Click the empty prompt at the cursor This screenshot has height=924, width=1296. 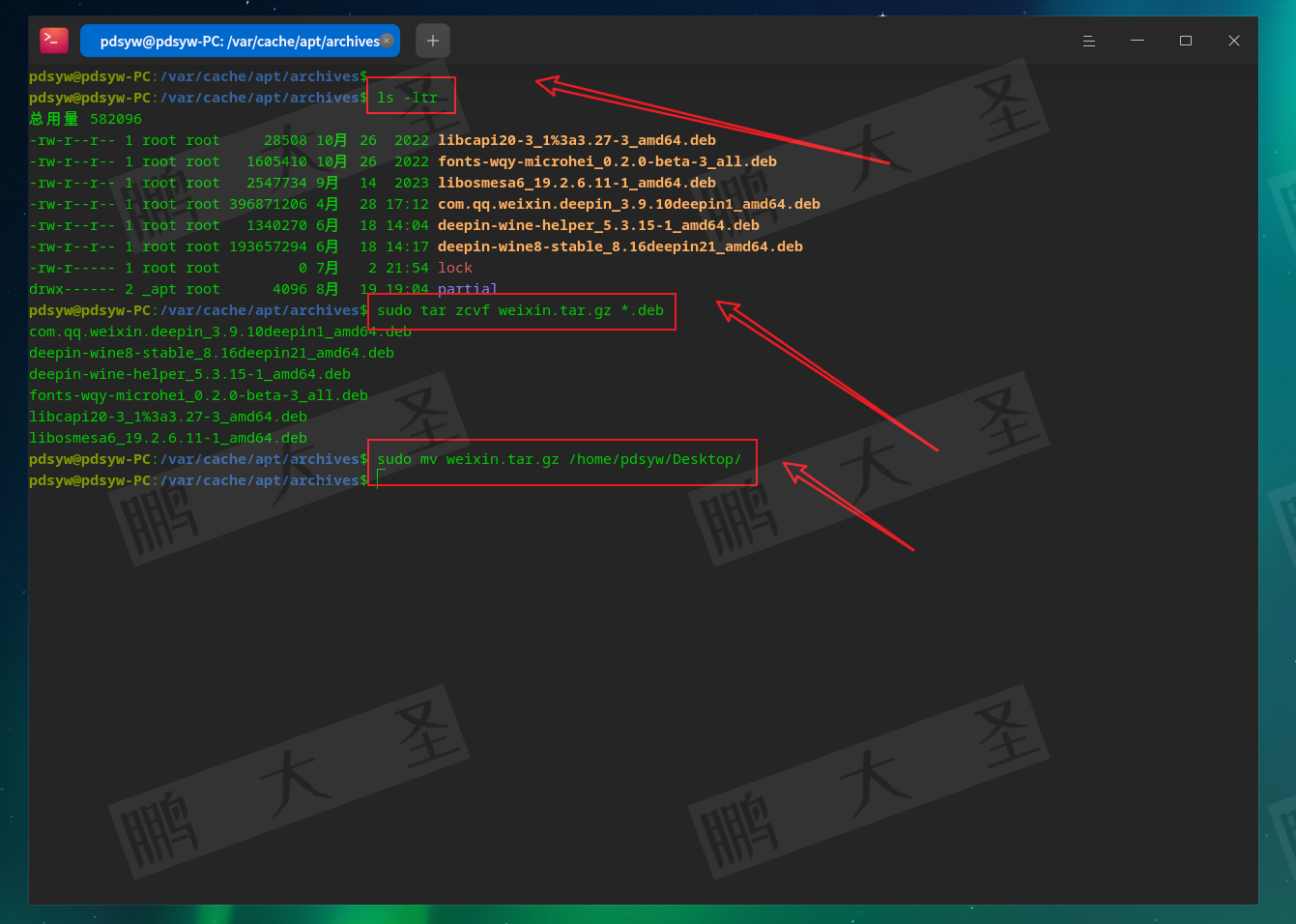(x=380, y=480)
